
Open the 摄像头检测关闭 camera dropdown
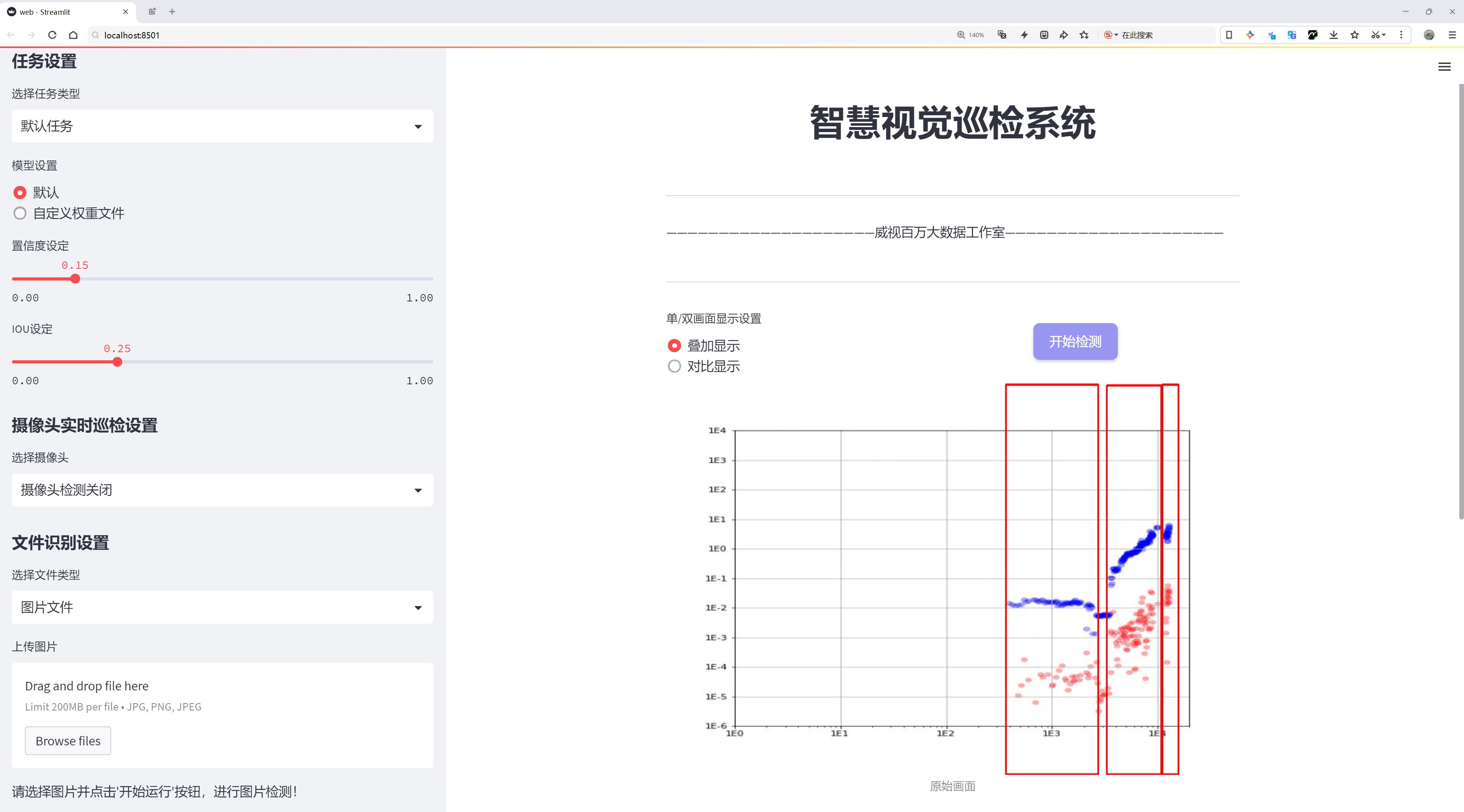coord(222,490)
